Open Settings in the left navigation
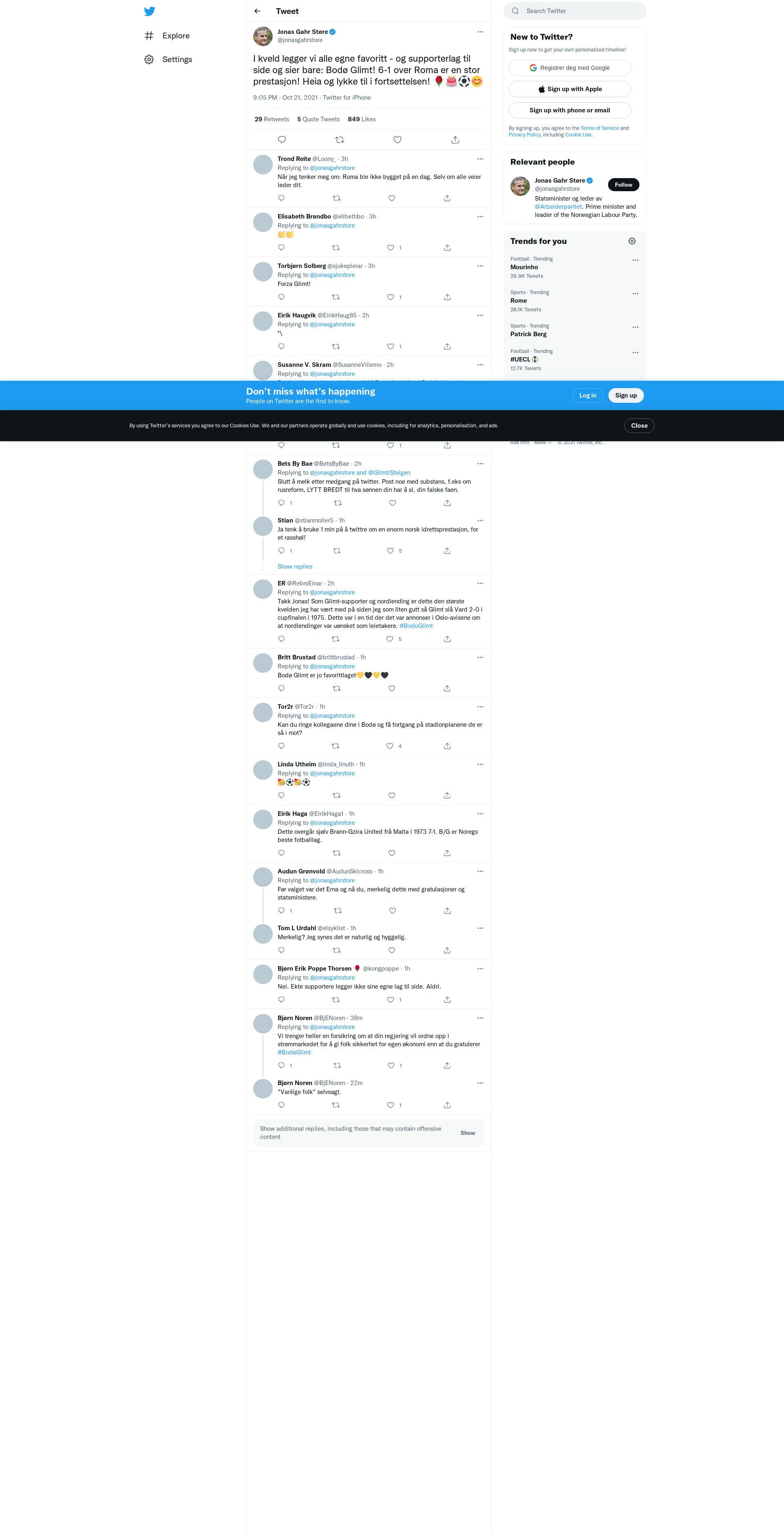This screenshot has width=784, height=1534. [169, 60]
